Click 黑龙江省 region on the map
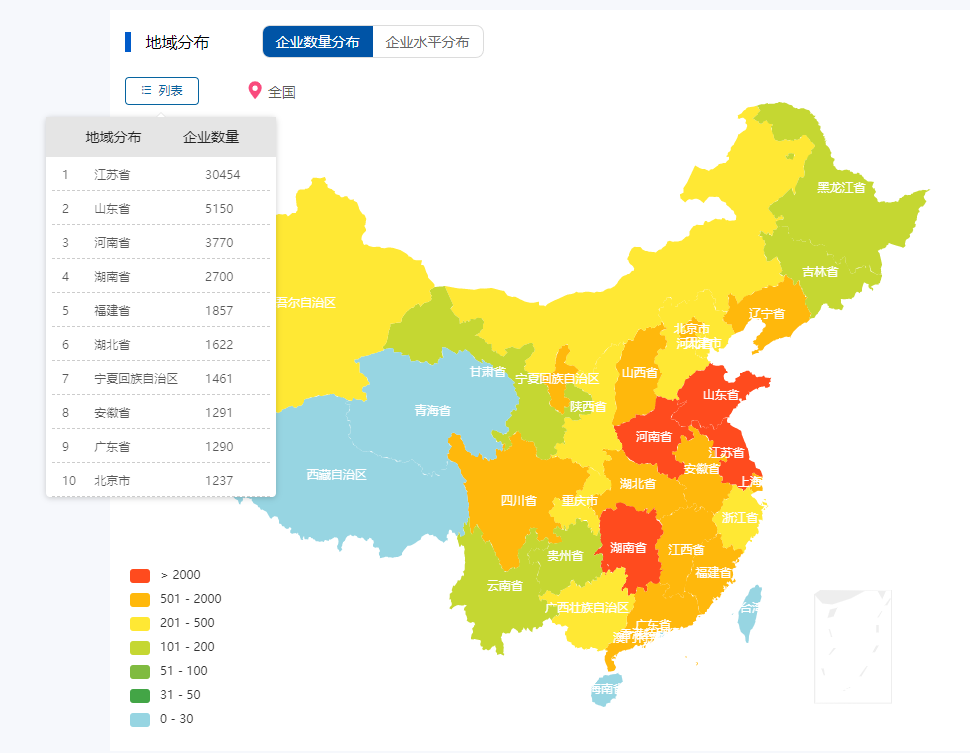The height and width of the screenshot is (753, 970). (840, 187)
